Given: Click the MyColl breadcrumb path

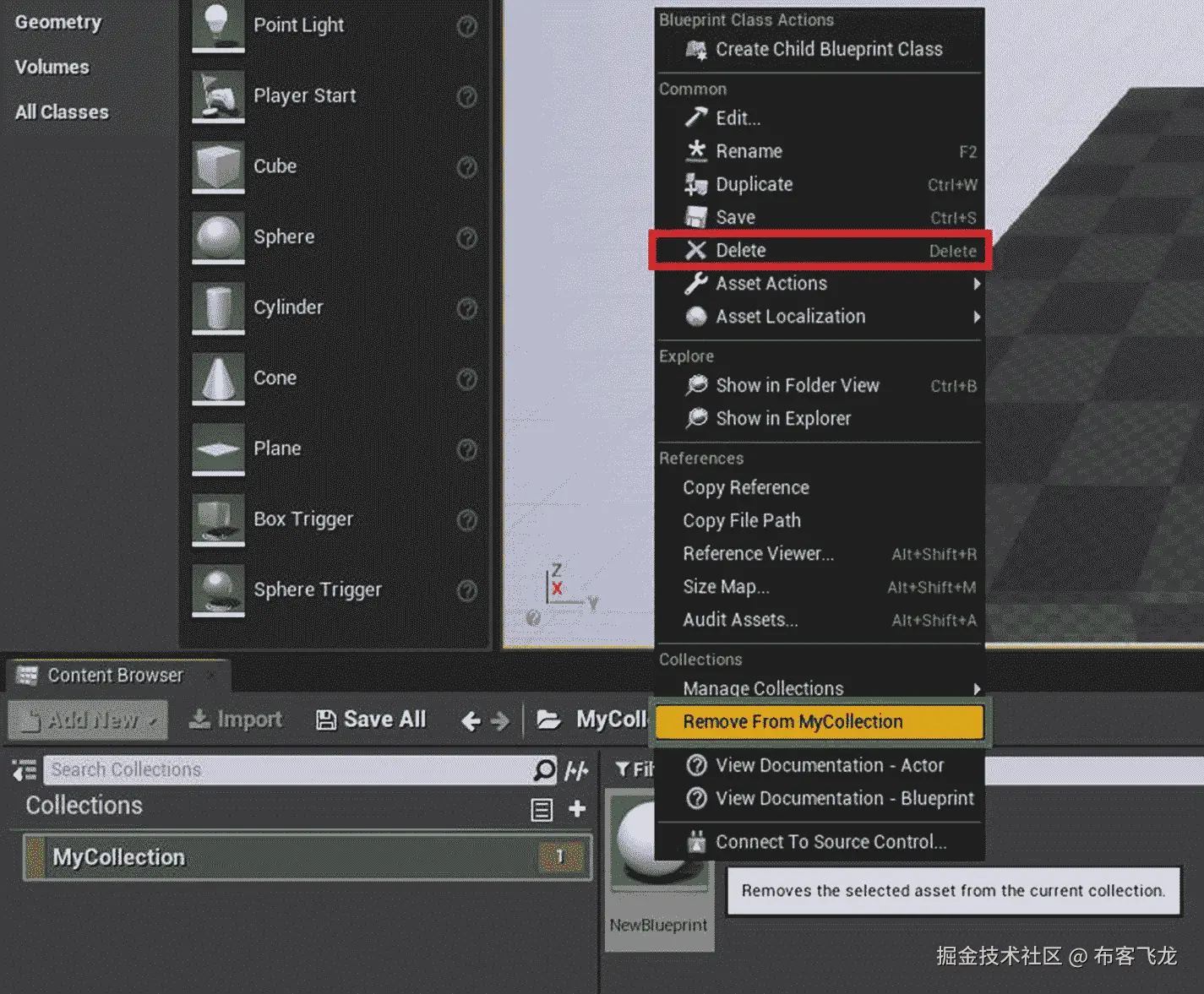Looking at the screenshot, I should pyautogui.click(x=612, y=720).
